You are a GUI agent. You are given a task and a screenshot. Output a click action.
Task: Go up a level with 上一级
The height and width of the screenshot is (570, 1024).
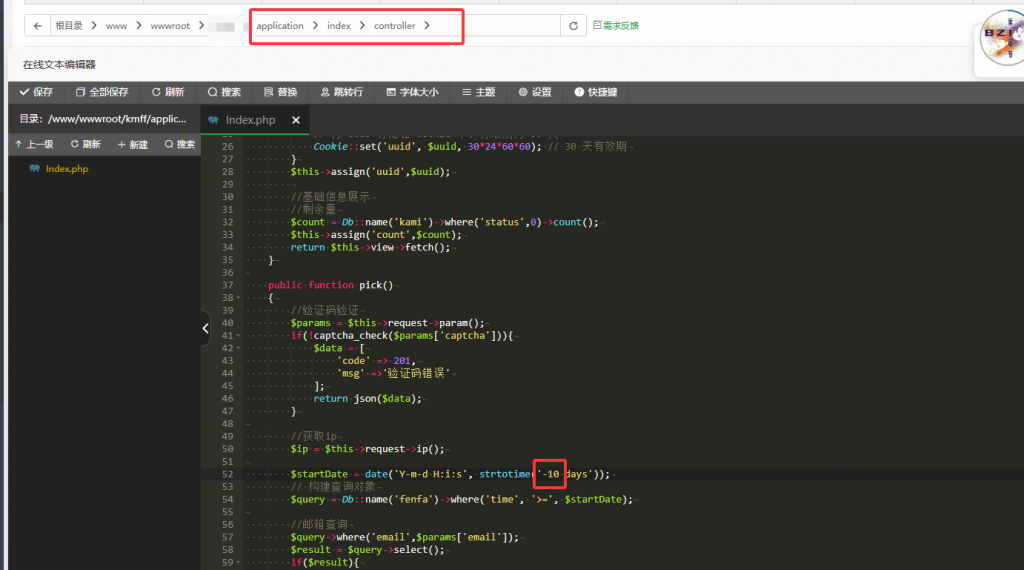coord(34,144)
